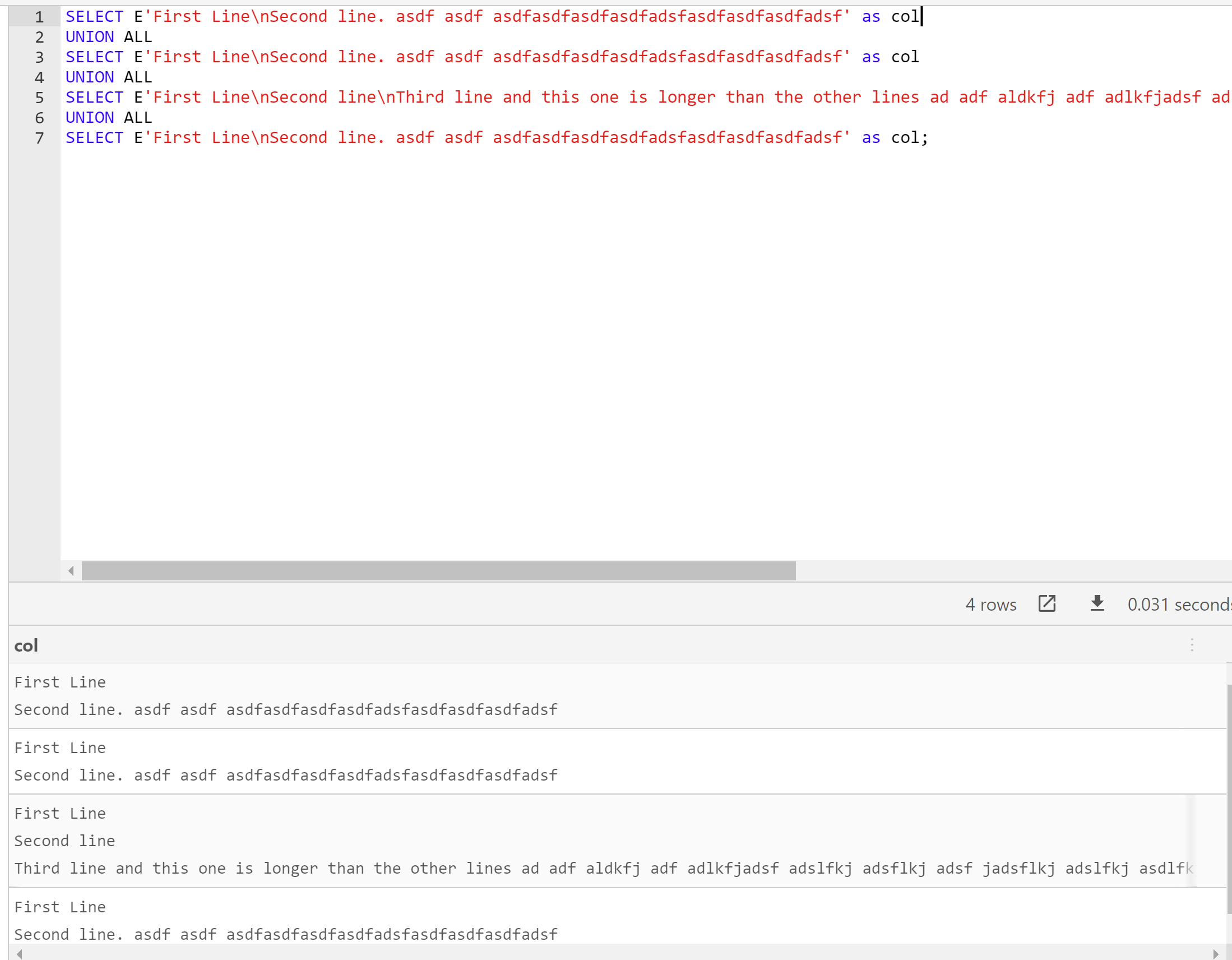Click the last result row beginning First Line
Screen dimensions: 1232x960
coord(282,920)
